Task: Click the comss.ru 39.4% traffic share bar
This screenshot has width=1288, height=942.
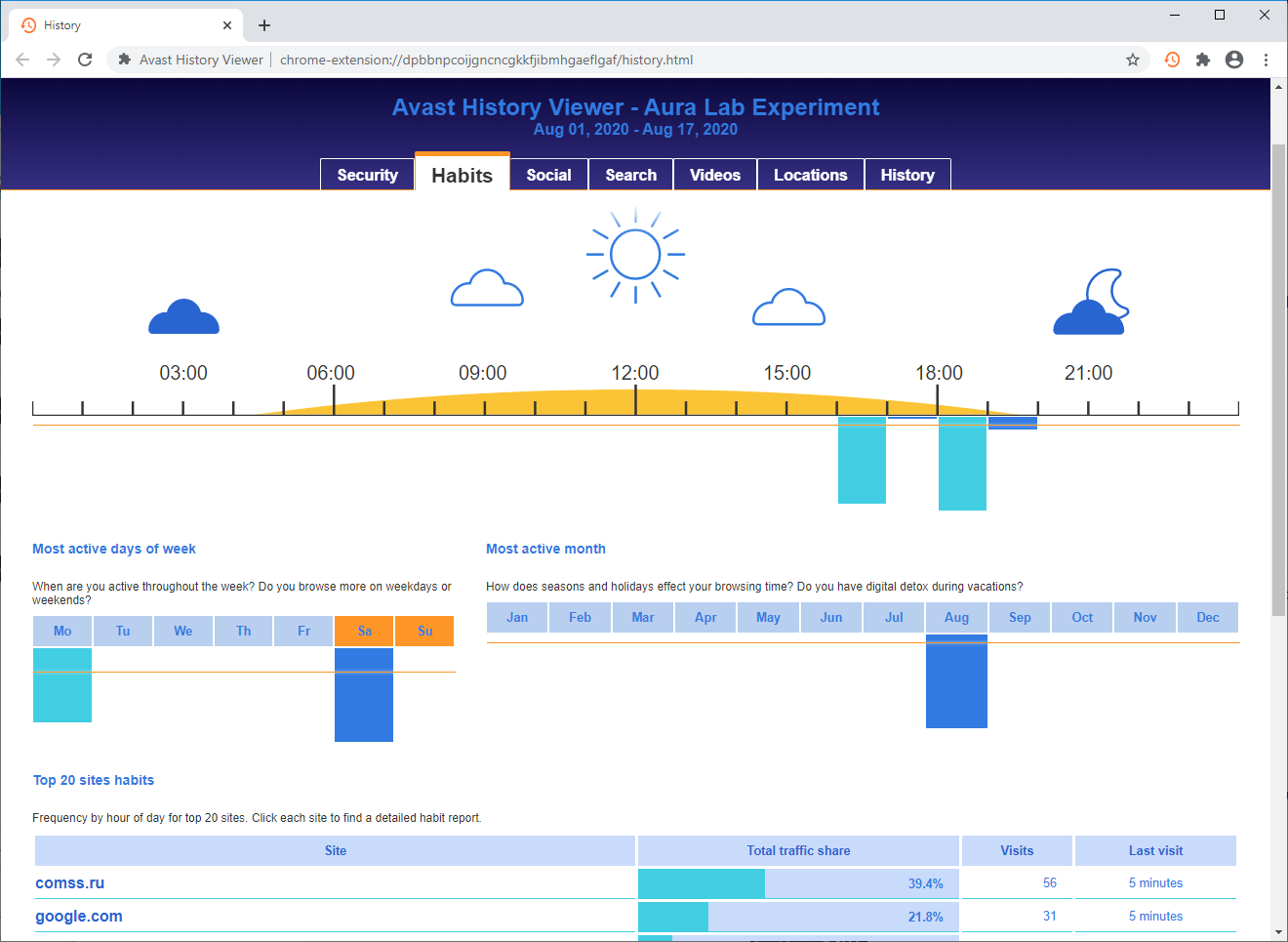Action: click(798, 883)
